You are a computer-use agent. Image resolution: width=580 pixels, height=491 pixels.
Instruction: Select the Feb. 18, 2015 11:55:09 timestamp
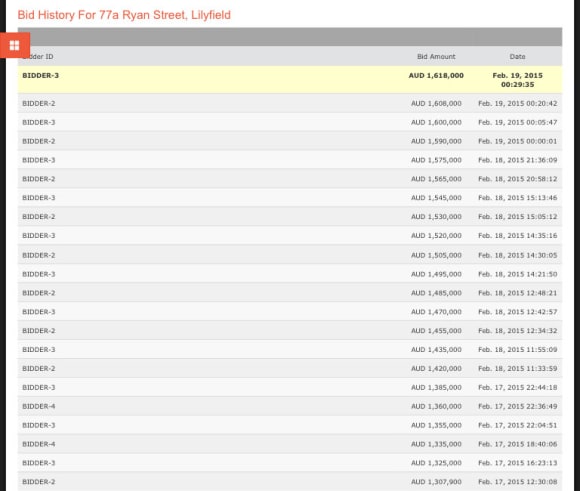click(x=517, y=350)
